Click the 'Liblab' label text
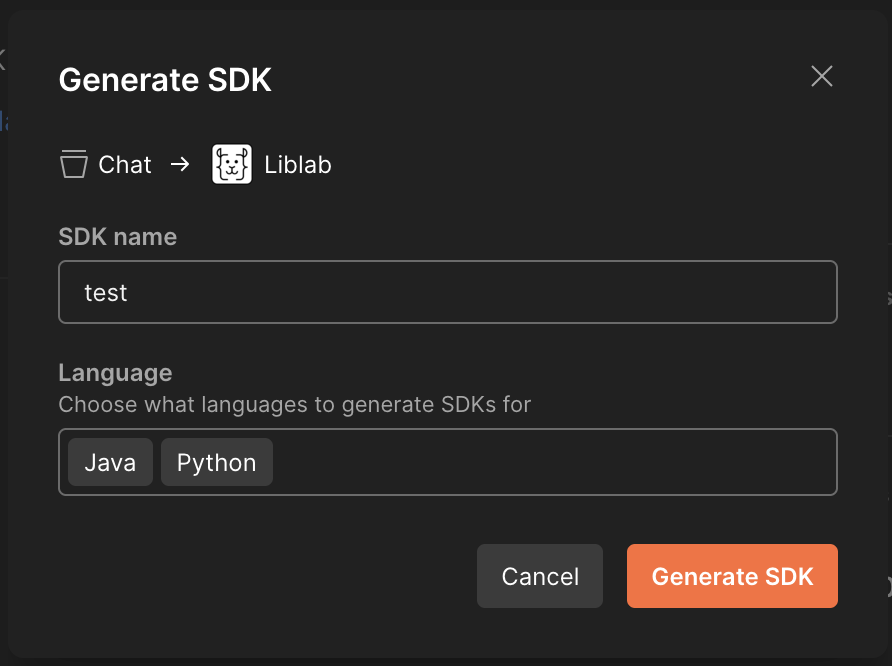892x666 pixels. click(299, 164)
